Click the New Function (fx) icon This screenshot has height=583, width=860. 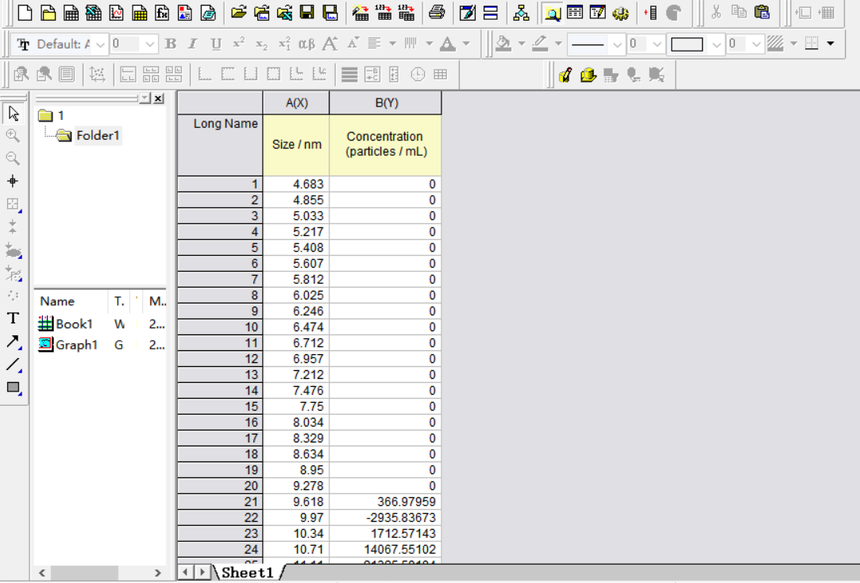162,13
